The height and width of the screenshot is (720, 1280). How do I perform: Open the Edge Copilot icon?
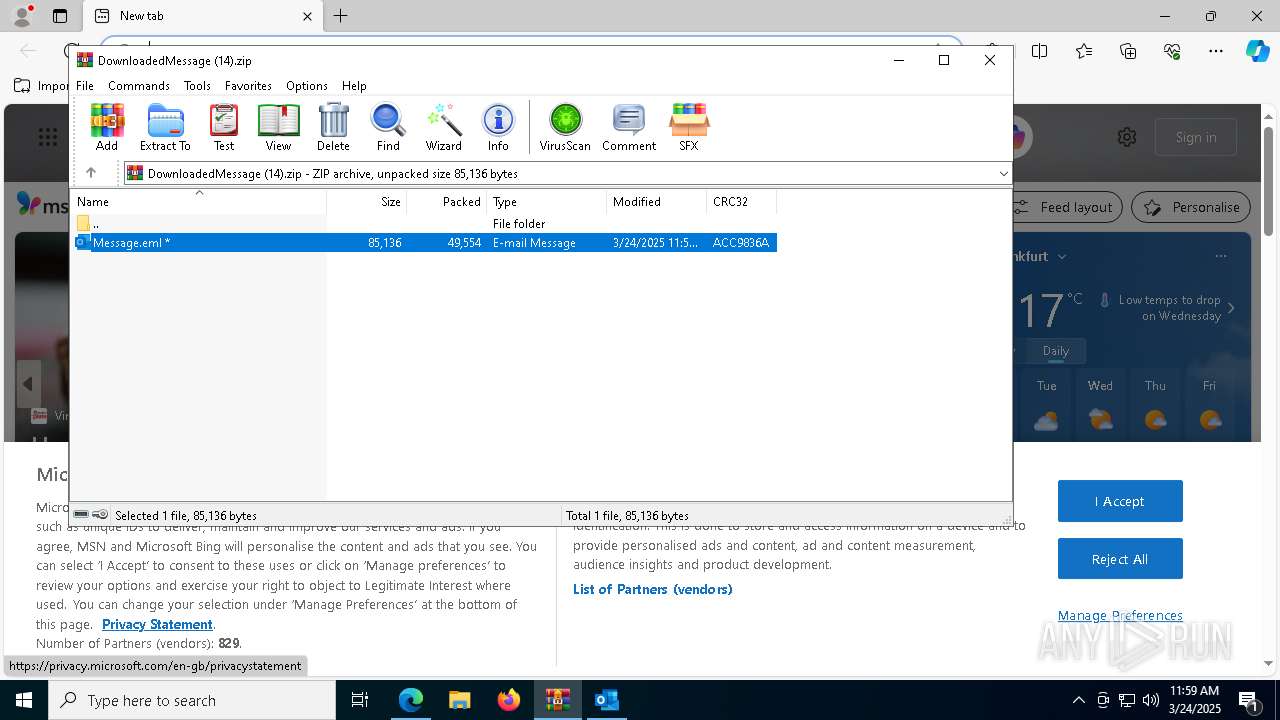[1257, 51]
